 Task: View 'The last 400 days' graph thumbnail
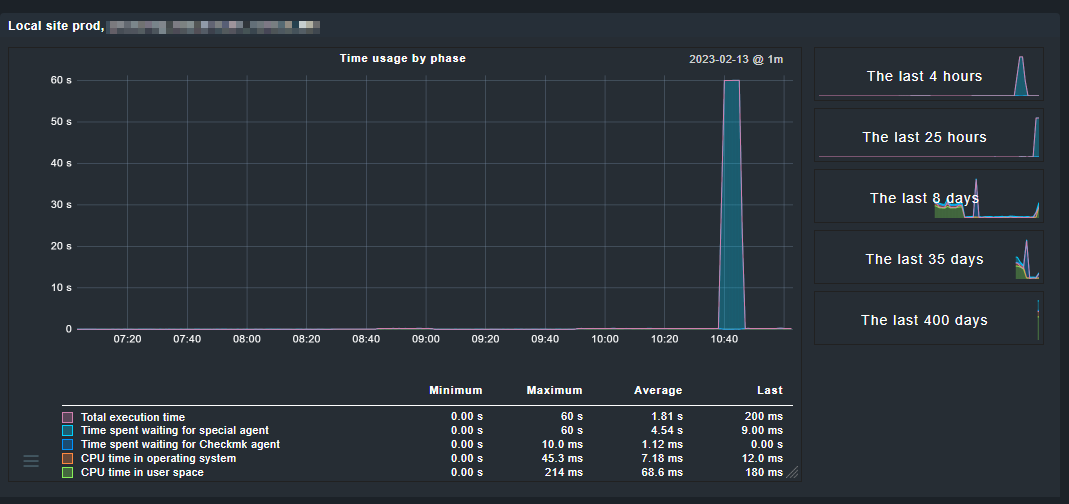tap(928, 319)
